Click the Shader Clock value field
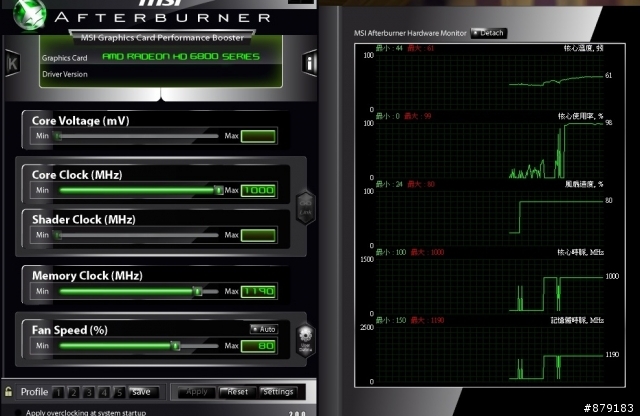This screenshot has width=640, height=416. click(x=258, y=236)
